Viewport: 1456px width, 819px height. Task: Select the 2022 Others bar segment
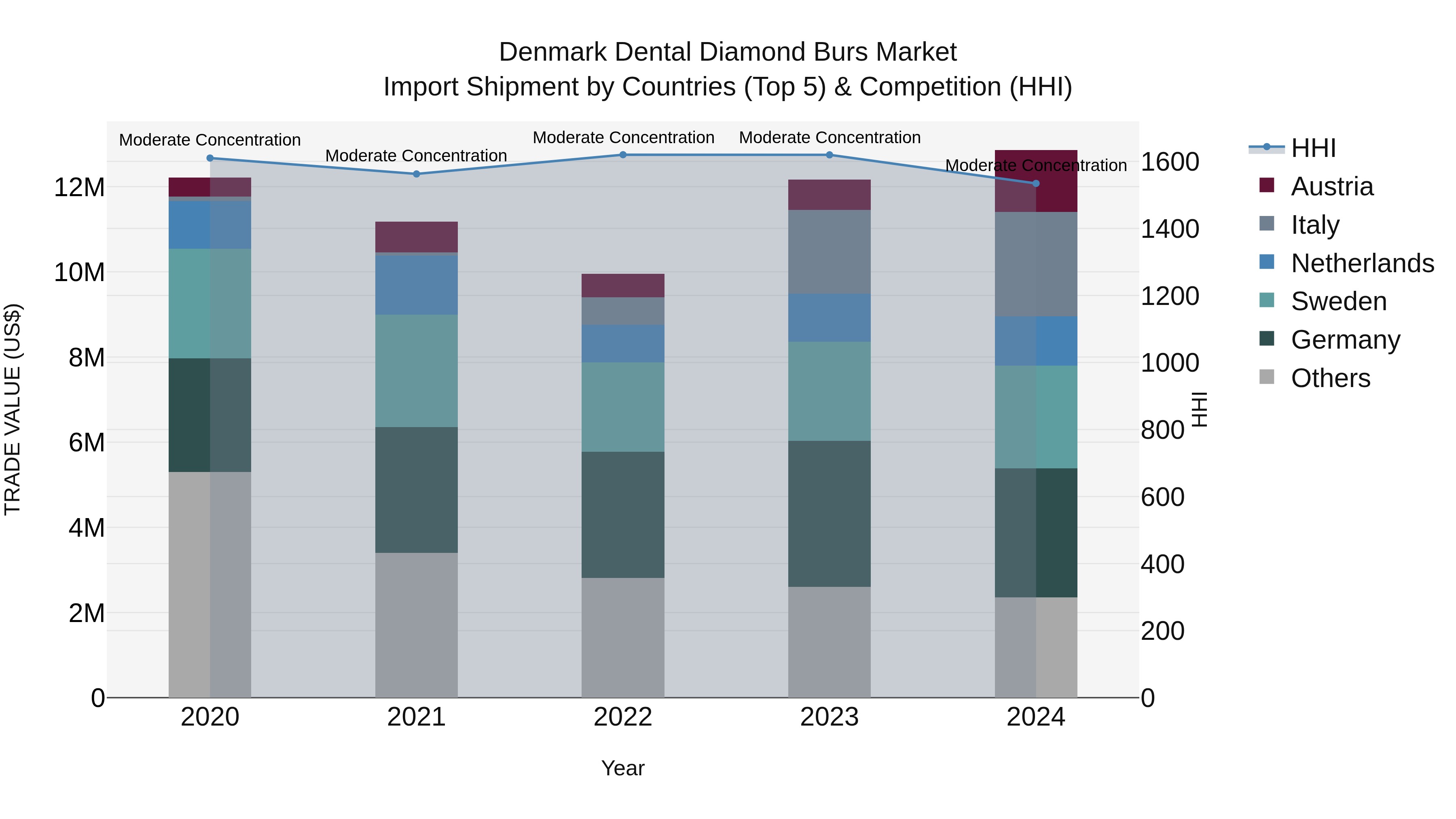point(623,637)
